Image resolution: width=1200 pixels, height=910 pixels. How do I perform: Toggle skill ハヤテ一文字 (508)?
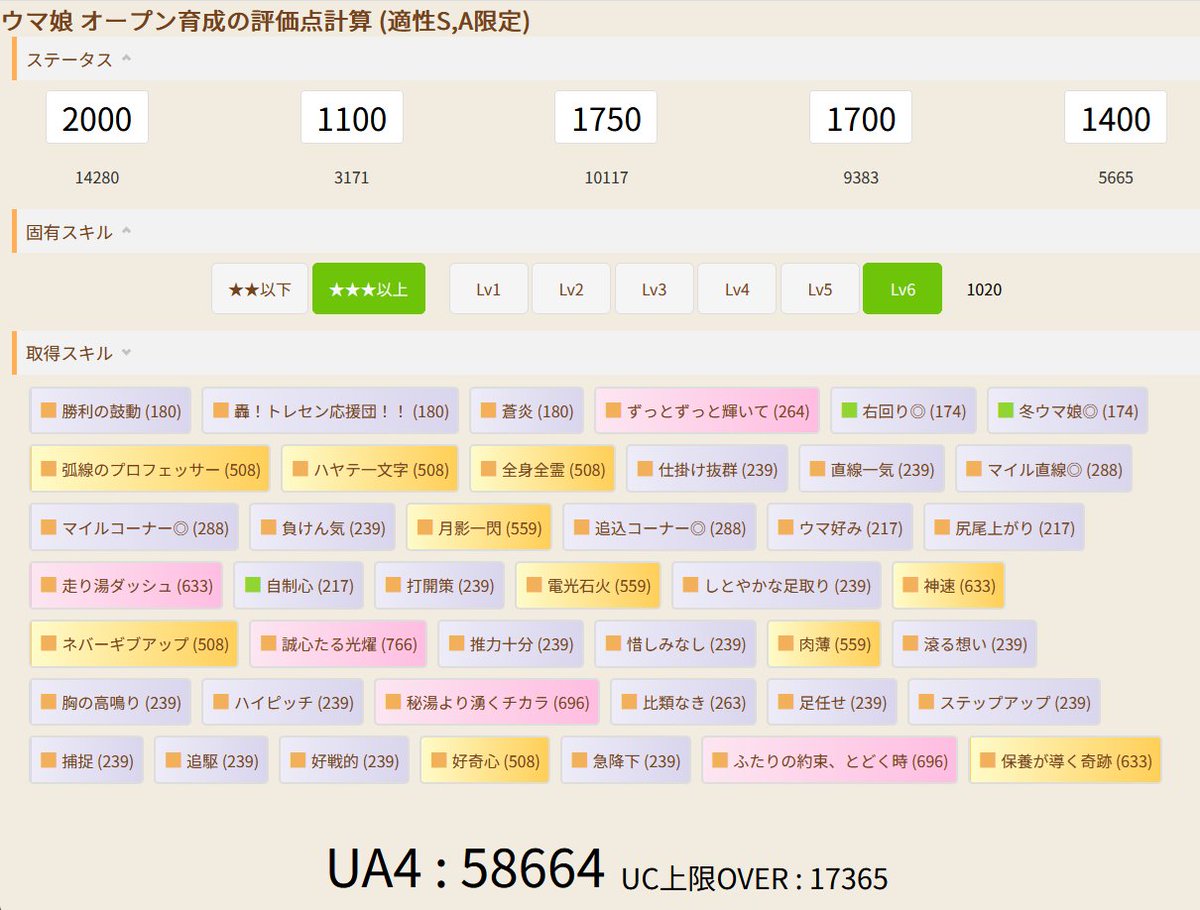370,469
